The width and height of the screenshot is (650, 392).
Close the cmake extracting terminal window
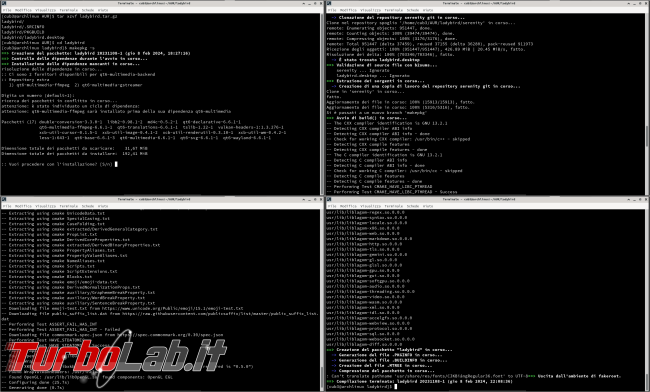tap(321, 199)
